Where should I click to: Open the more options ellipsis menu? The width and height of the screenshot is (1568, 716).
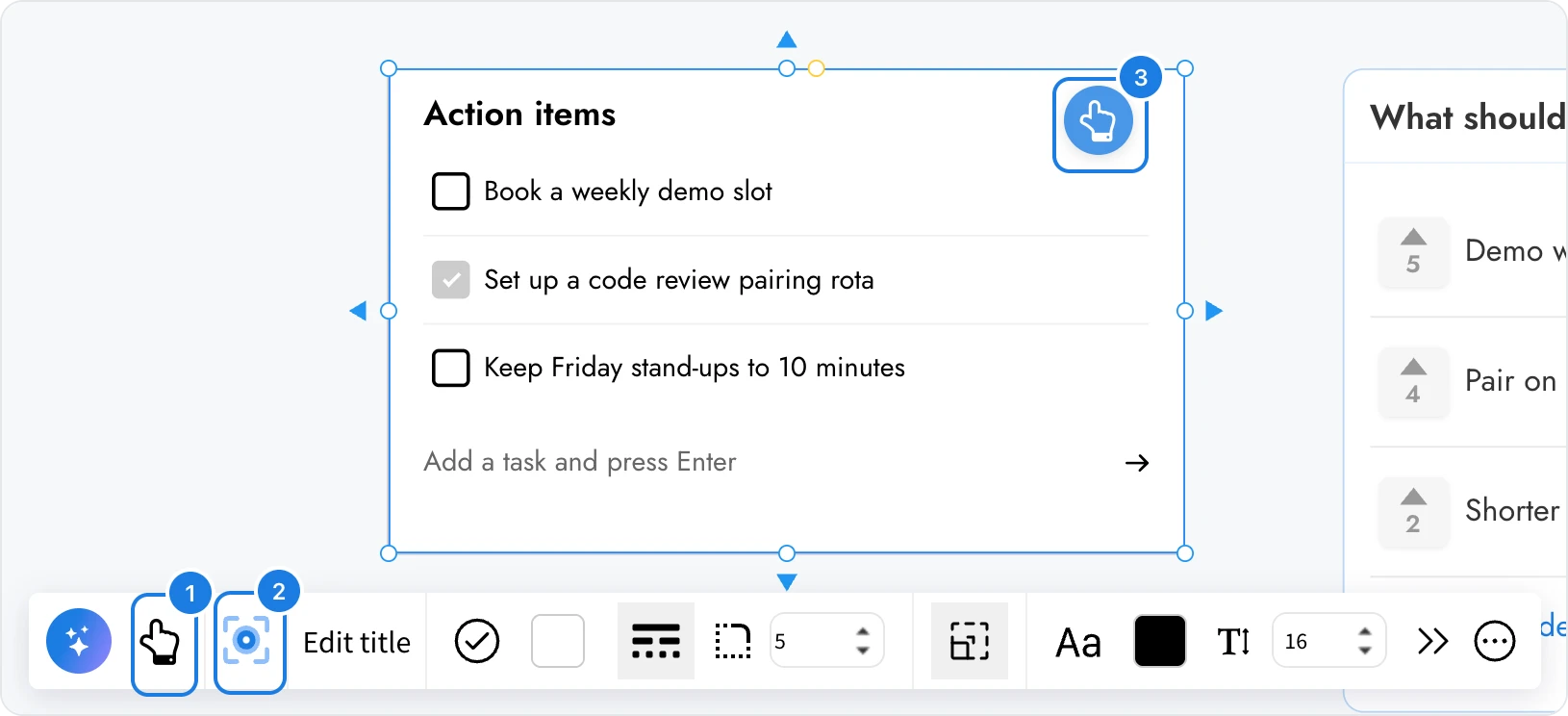[x=1495, y=641]
